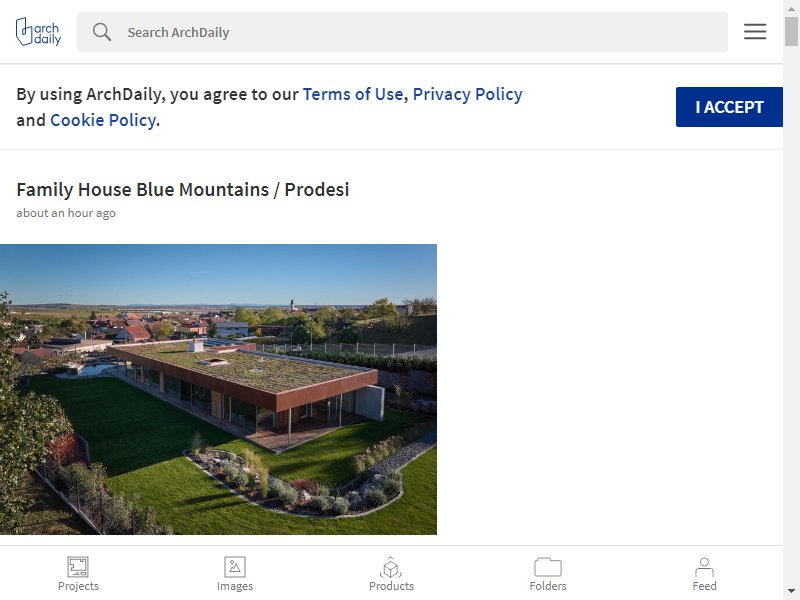This screenshot has height=600, width=800.
Task: Open the Cookie Policy link
Action: pyautogui.click(x=102, y=120)
